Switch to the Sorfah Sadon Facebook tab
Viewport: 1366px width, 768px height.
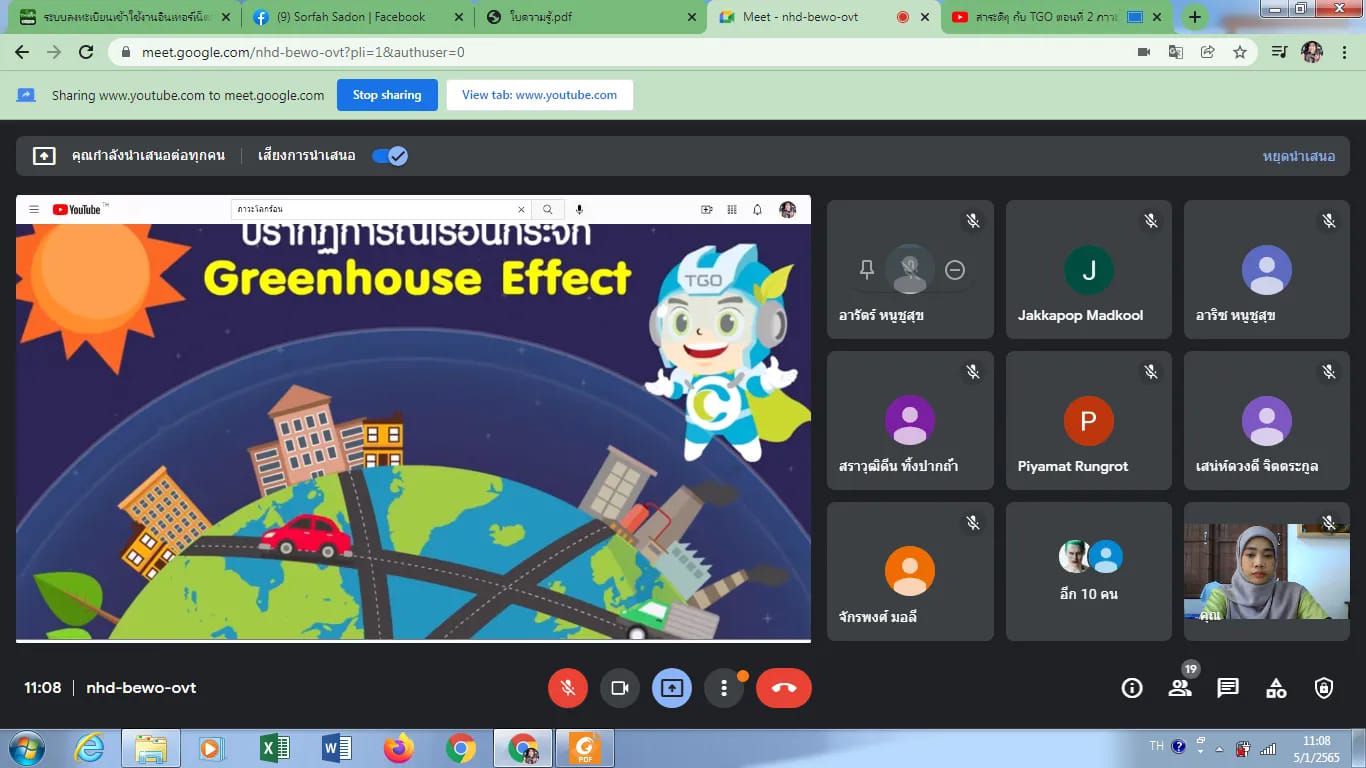pyautogui.click(x=350, y=17)
